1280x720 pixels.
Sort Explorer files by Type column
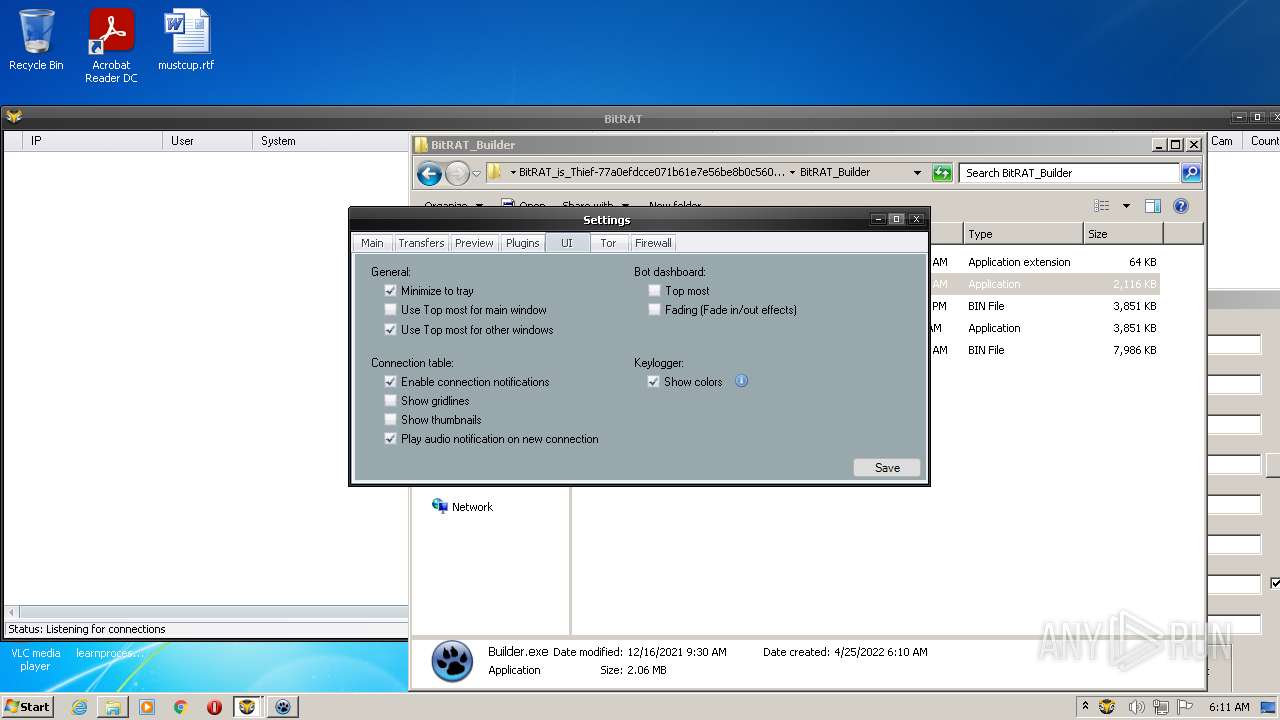pyautogui.click(x=1023, y=234)
